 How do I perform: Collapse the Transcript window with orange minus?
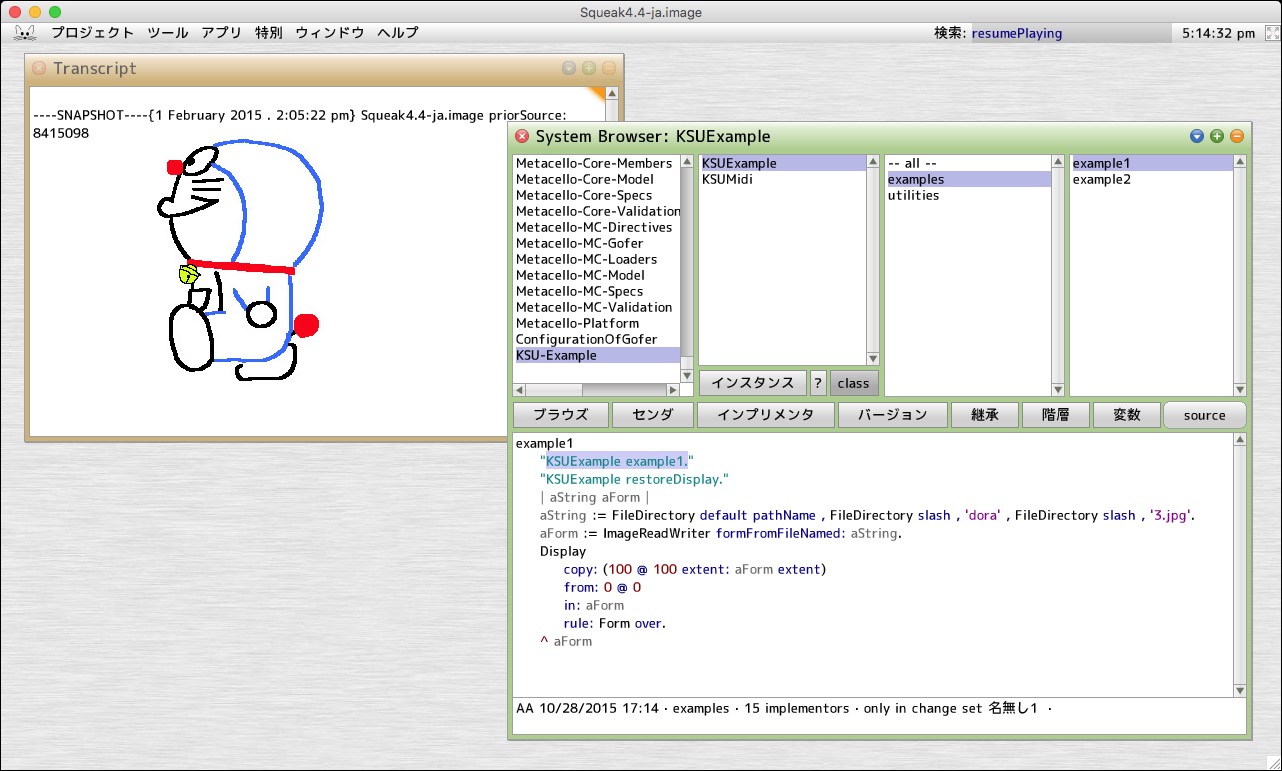(x=608, y=69)
